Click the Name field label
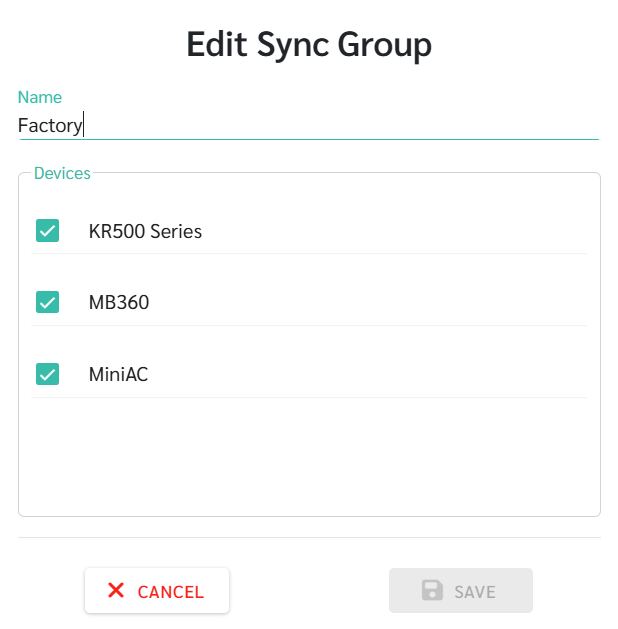 (x=40, y=97)
